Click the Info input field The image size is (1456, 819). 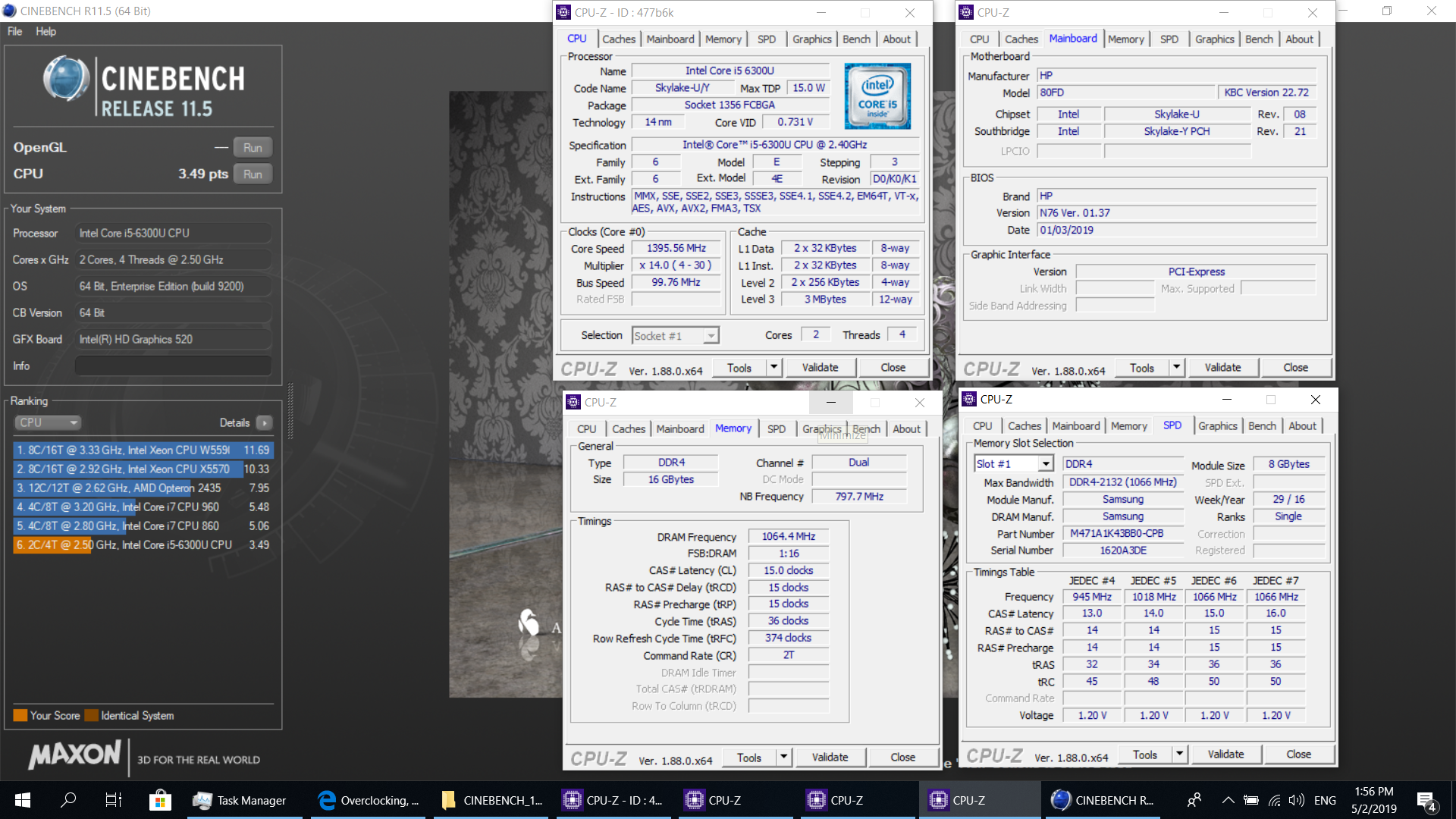pos(173,366)
